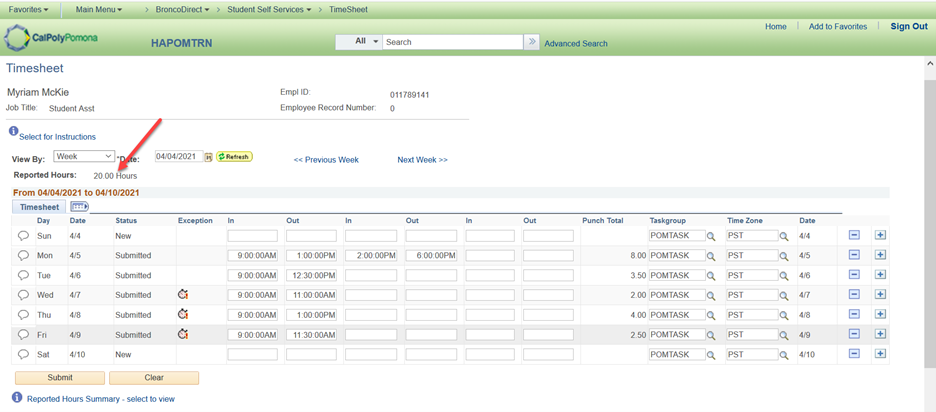Screen dimensions: 936x412
Task: Click the Sunday first In time field
Action: tap(252, 236)
